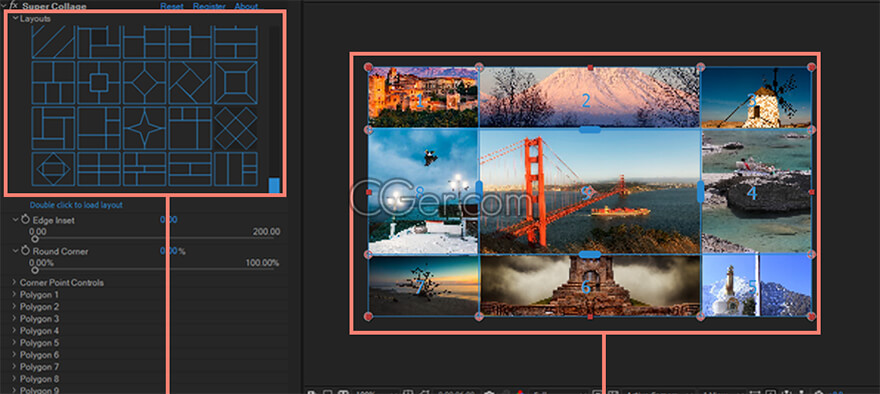Click the blue vertical handle right of the bridge image
The height and width of the screenshot is (394, 880).
pos(700,191)
